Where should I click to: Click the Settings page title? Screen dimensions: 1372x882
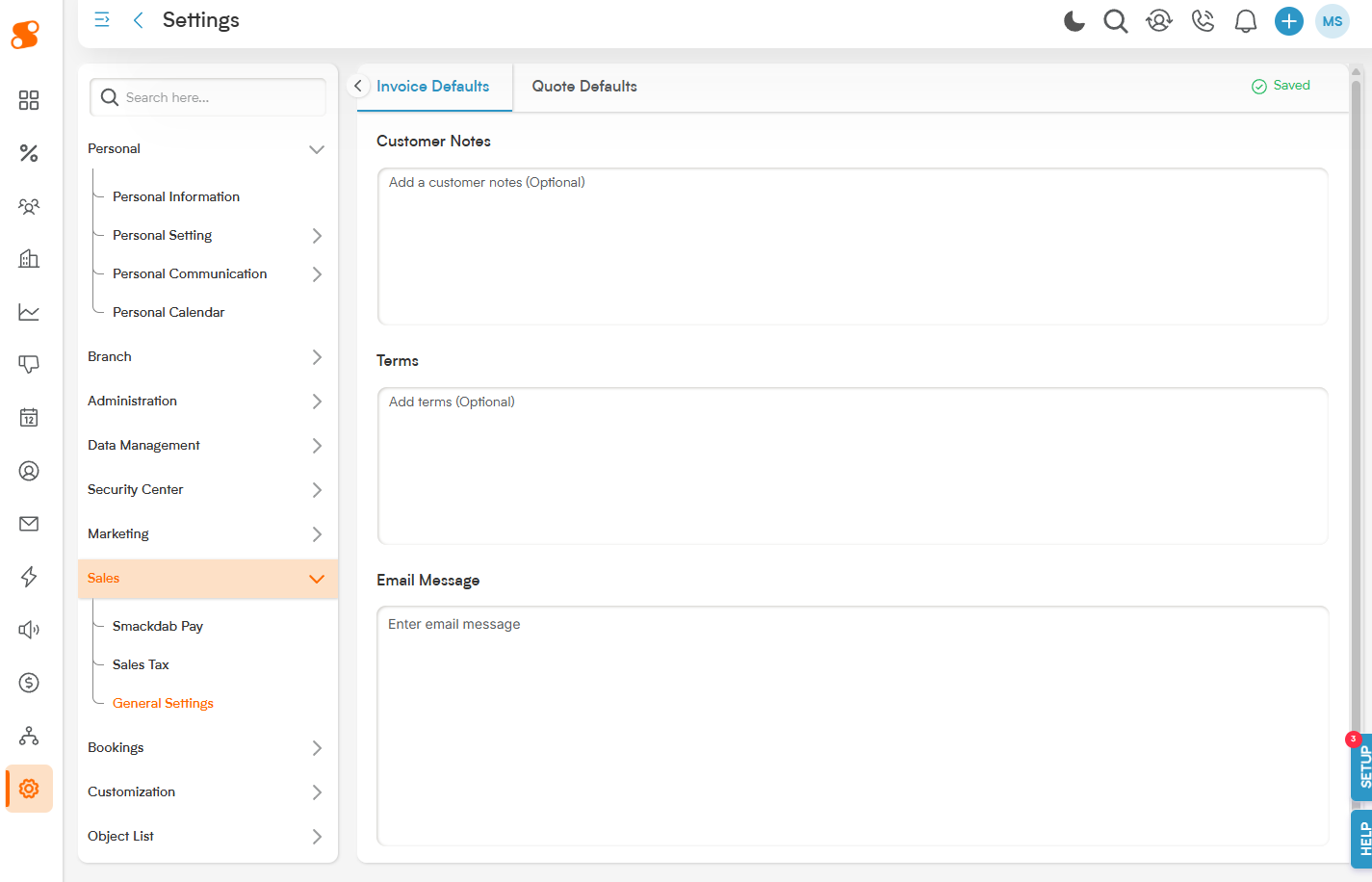(x=200, y=20)
